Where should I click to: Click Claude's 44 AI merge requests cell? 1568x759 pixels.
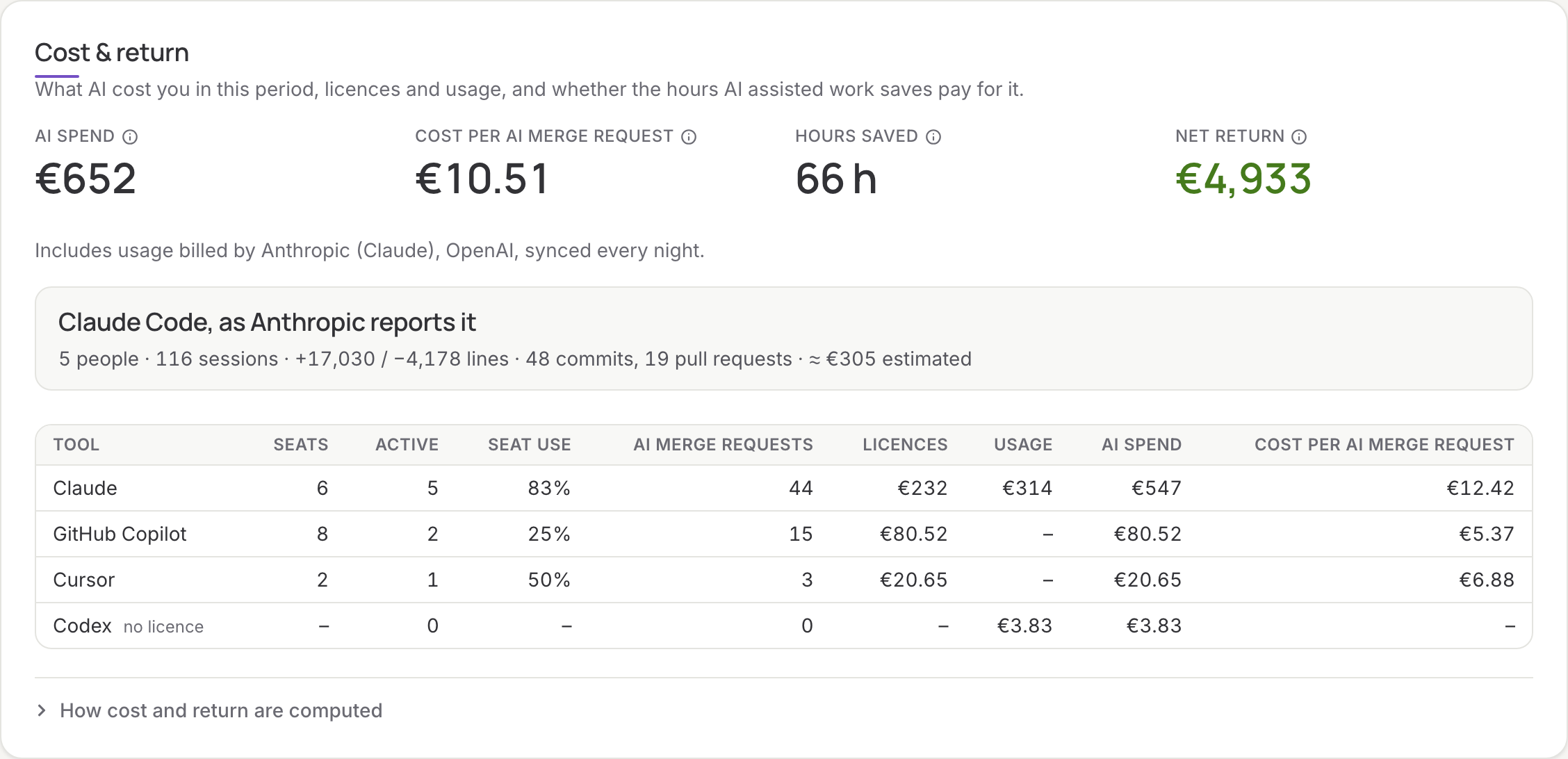801,488
